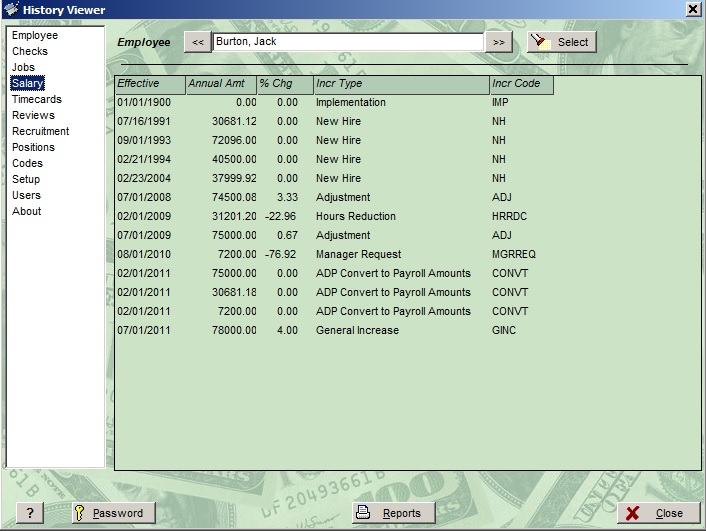The image size is (706, 531).
Task: Open the Positions section in sidebar
Action: click(x=33, y=147)
